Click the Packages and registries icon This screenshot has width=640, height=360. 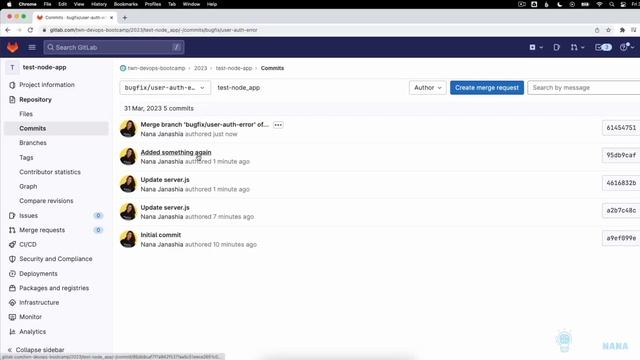point(12,288)
